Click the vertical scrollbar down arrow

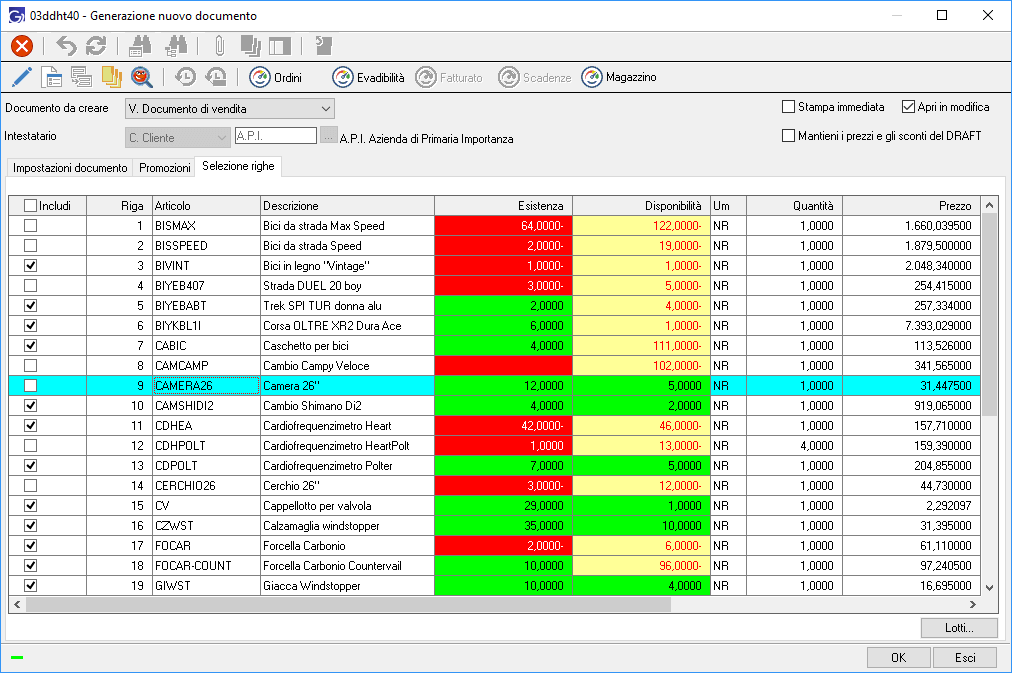pyautogui.click(x=989, y=587)
